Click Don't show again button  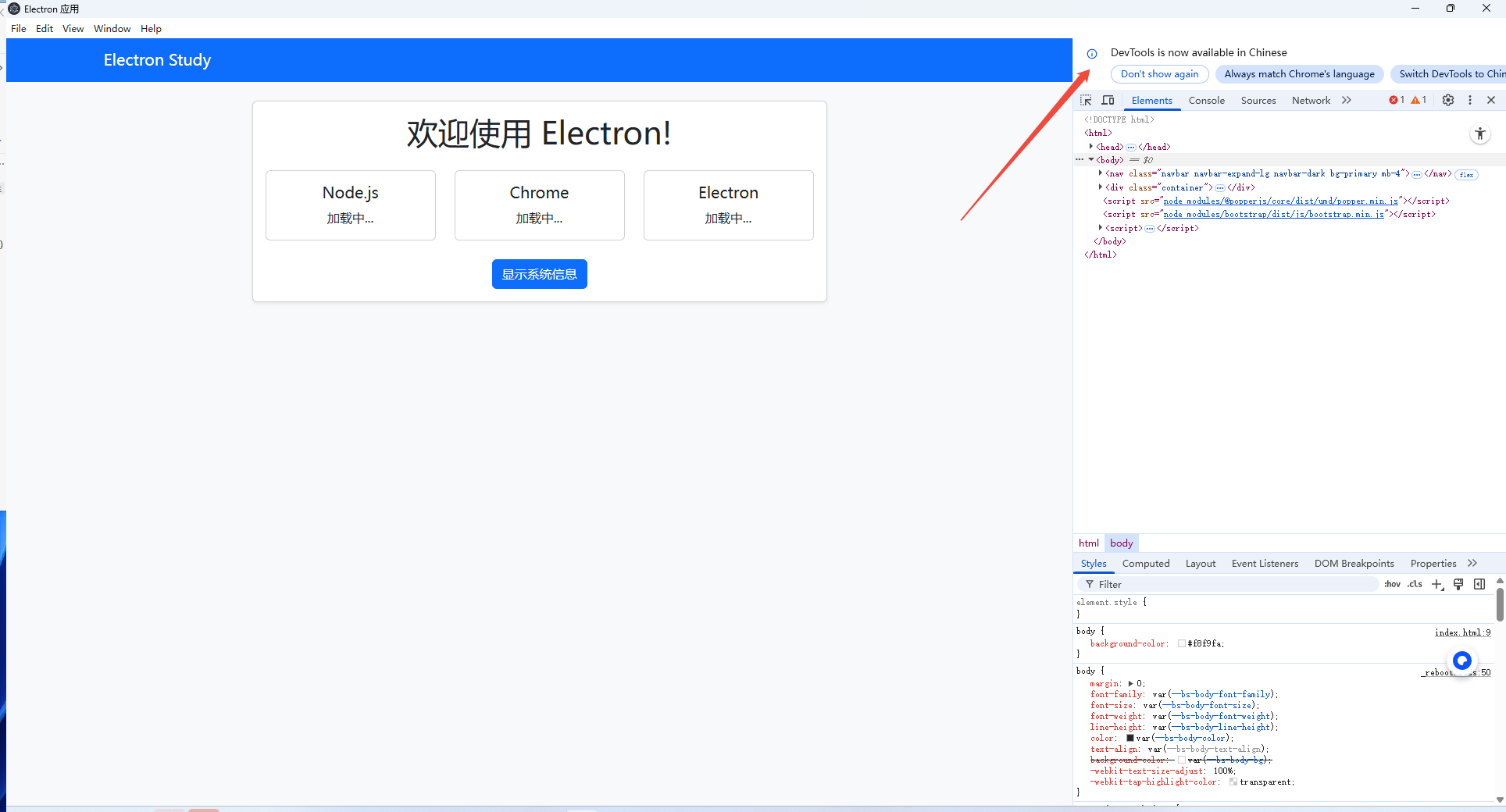[x=1159, y=74]
